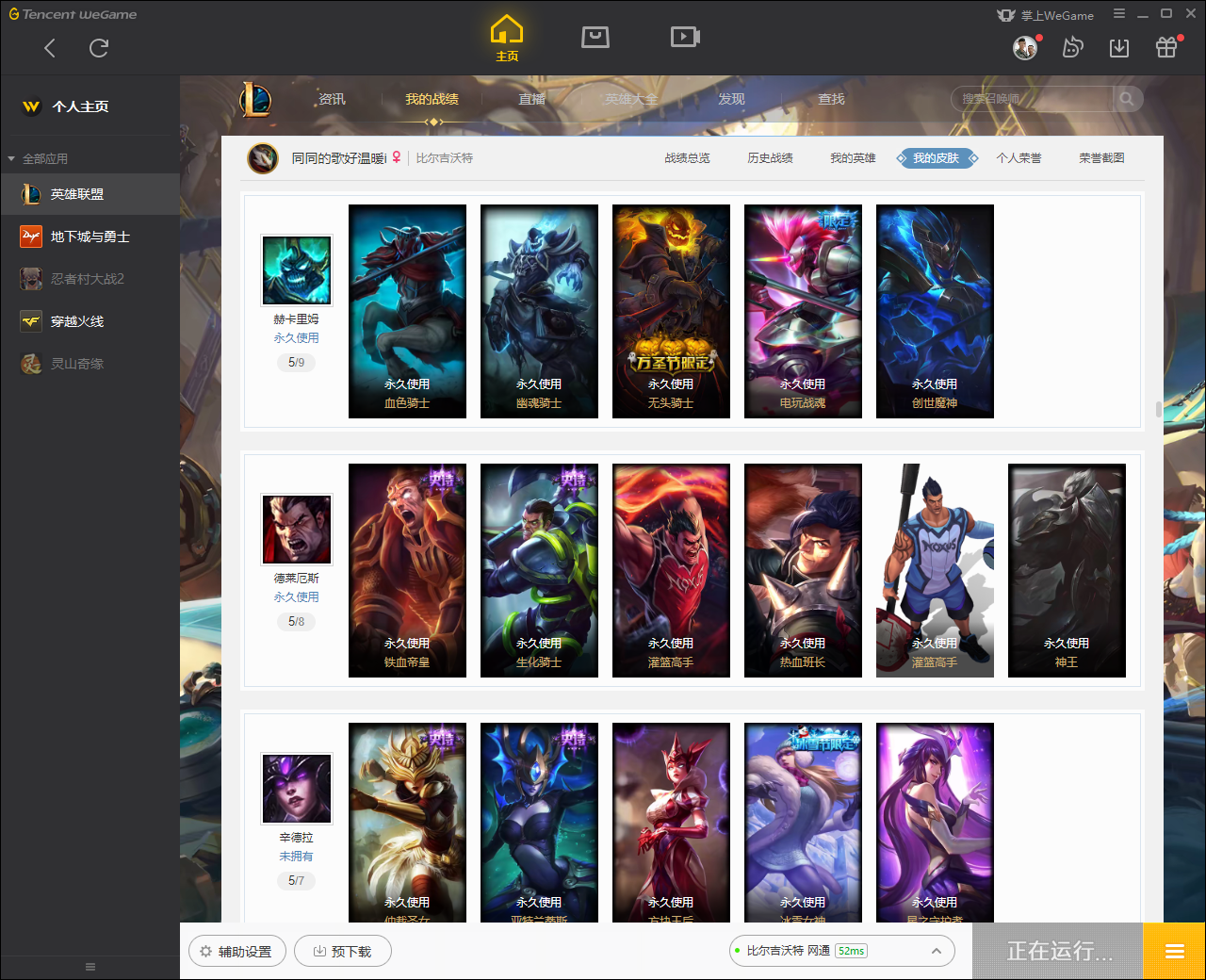Click the magnifier search button

1128,99
